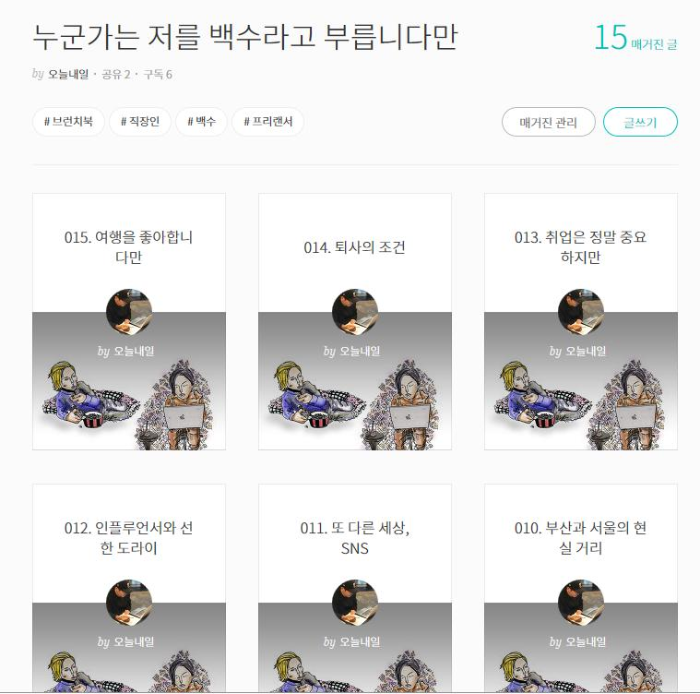The image size is (700, 694).
Task: Click author avatar on article 012 card
Action: pyautogui.click(x=129, y=603)
